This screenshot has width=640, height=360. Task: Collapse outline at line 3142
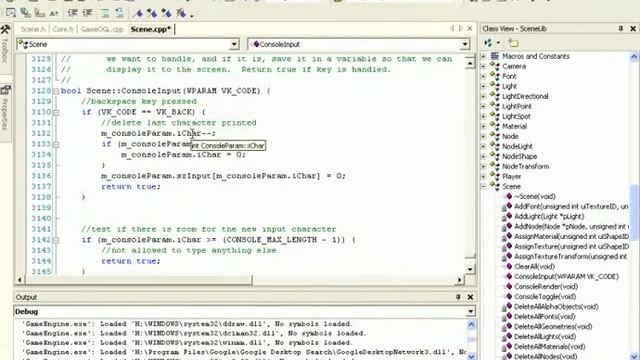click(56, 240)
